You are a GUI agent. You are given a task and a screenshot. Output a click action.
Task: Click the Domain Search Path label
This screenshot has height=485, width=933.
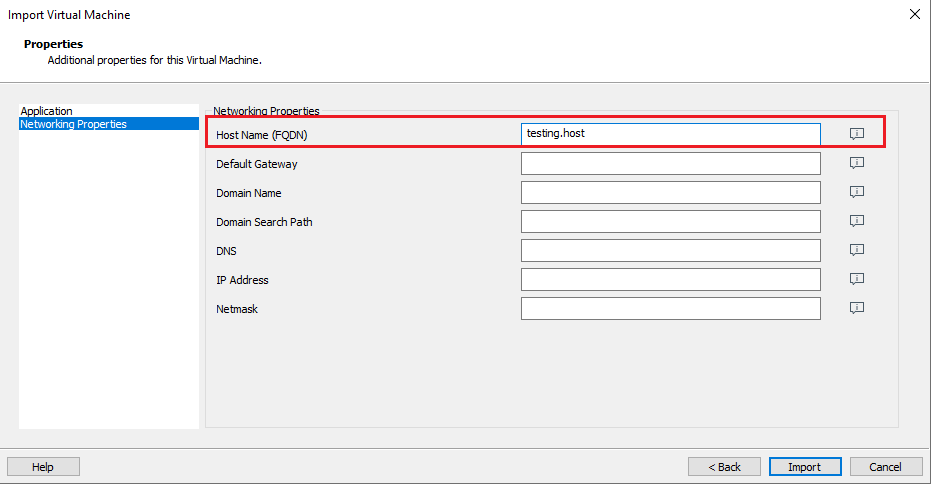point(264,222)
